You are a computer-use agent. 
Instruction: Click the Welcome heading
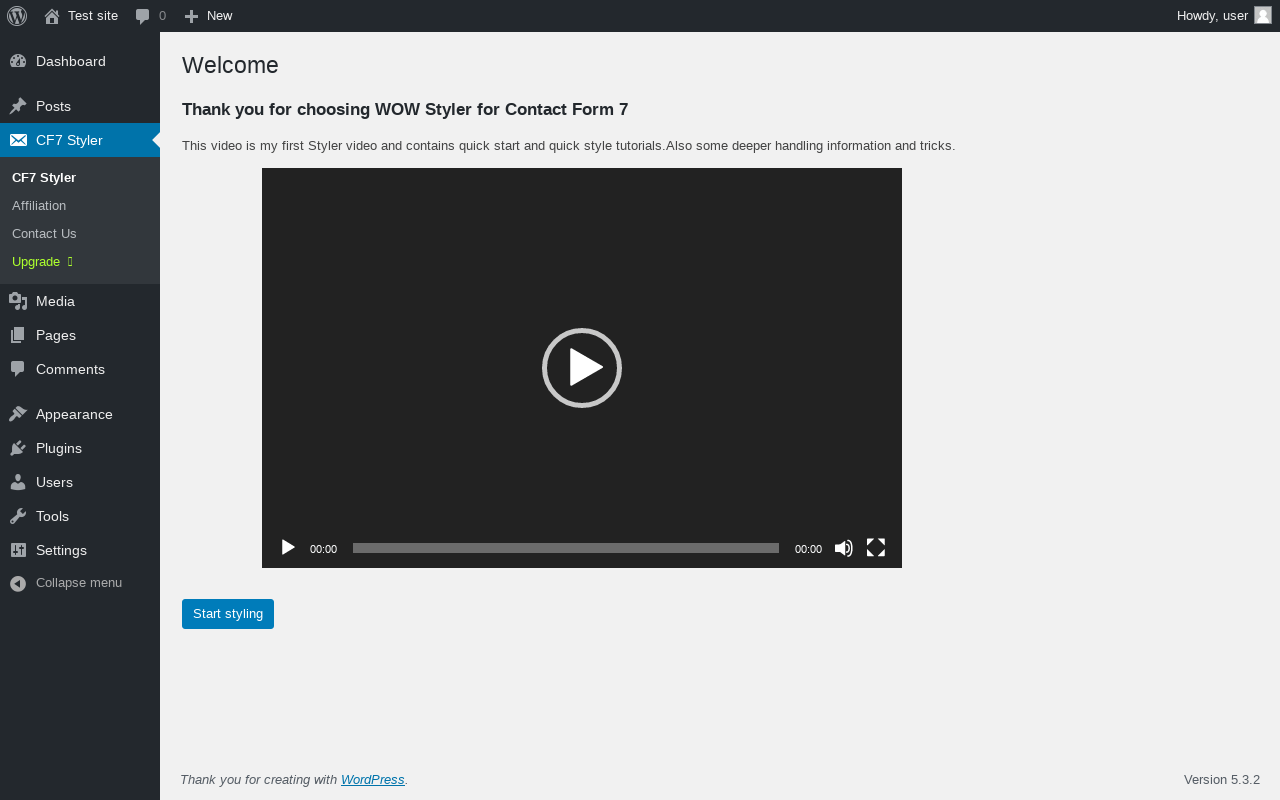[230, 65]
